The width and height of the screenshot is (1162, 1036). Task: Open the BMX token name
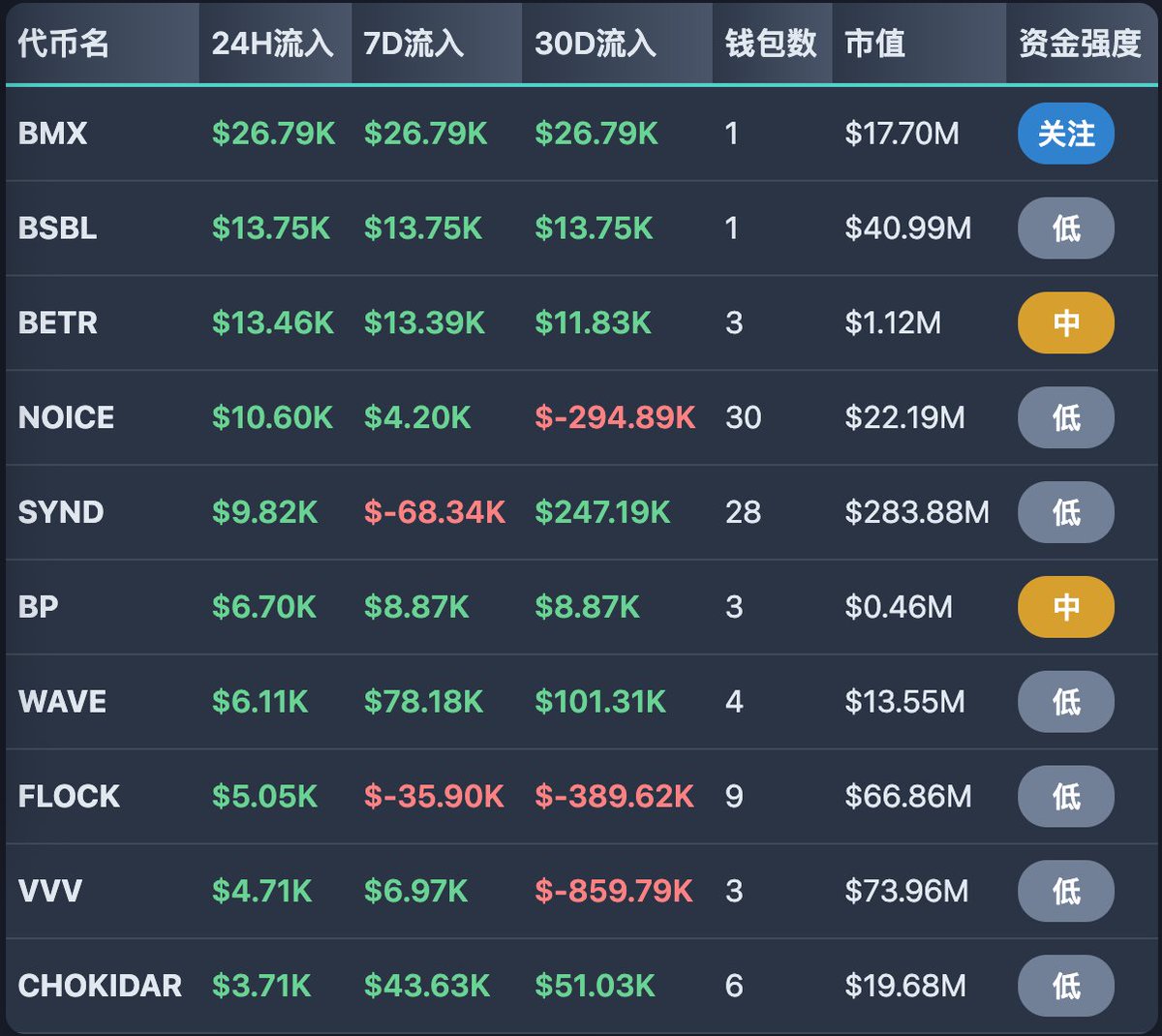(x=53, y=134)
